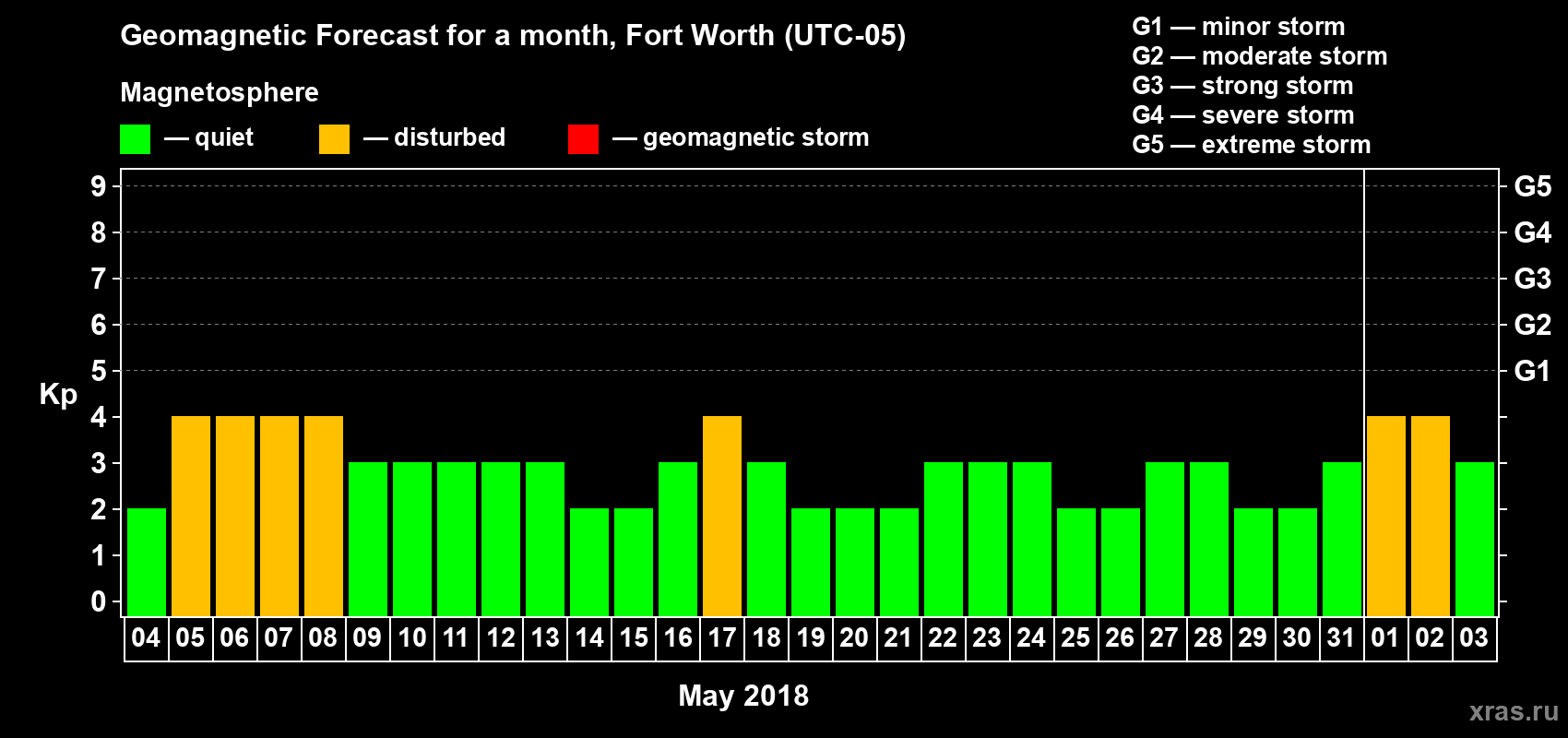Click the date label '11' on the axis
The image size is (1568, 738).
click(456, 637)
